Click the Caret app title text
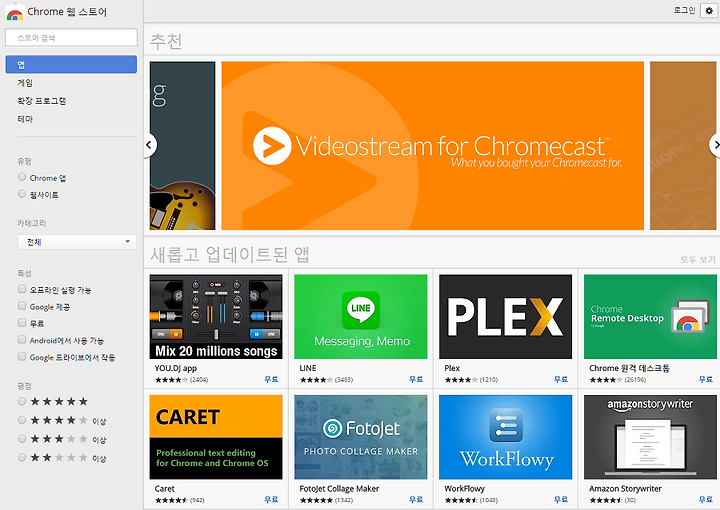720x510 pixels. coord(164,489)
